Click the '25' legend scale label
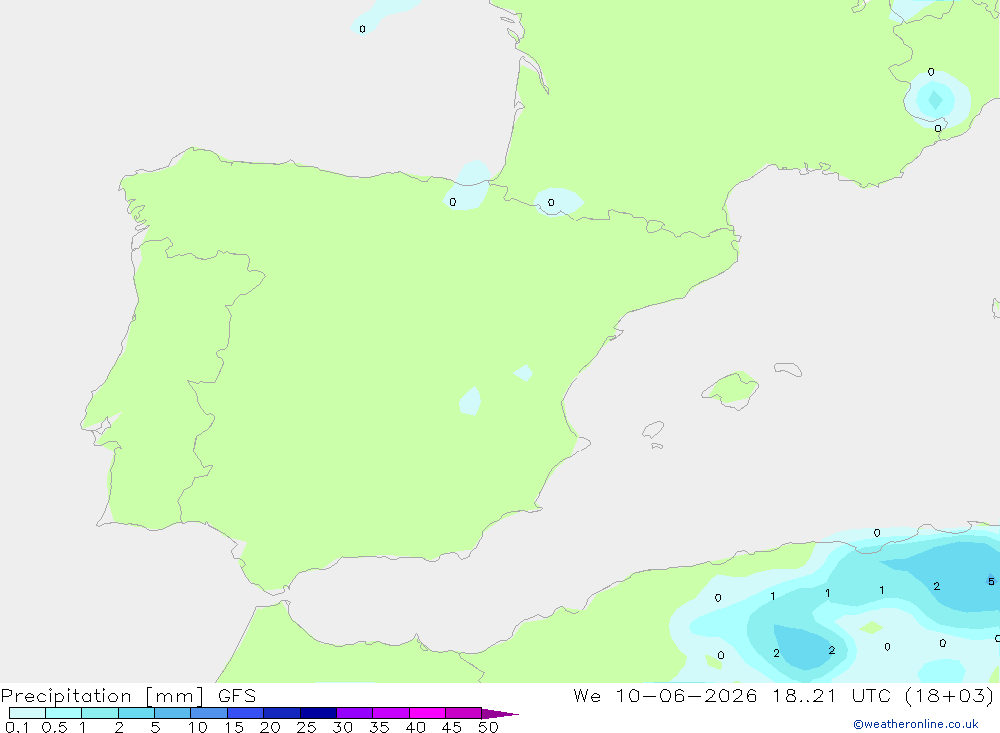Screen dimensions: 1000x733 [307, 727]
